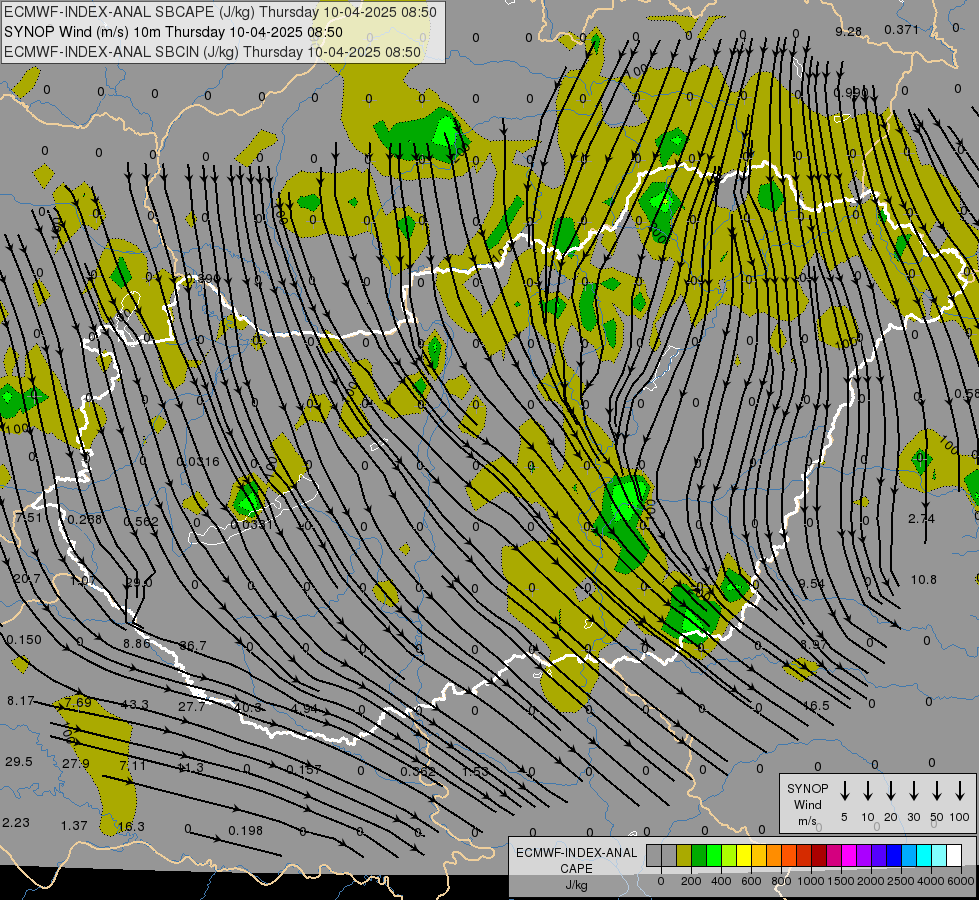Pick the lime yellow-green CAPE legend swatch

coord(729,855)
